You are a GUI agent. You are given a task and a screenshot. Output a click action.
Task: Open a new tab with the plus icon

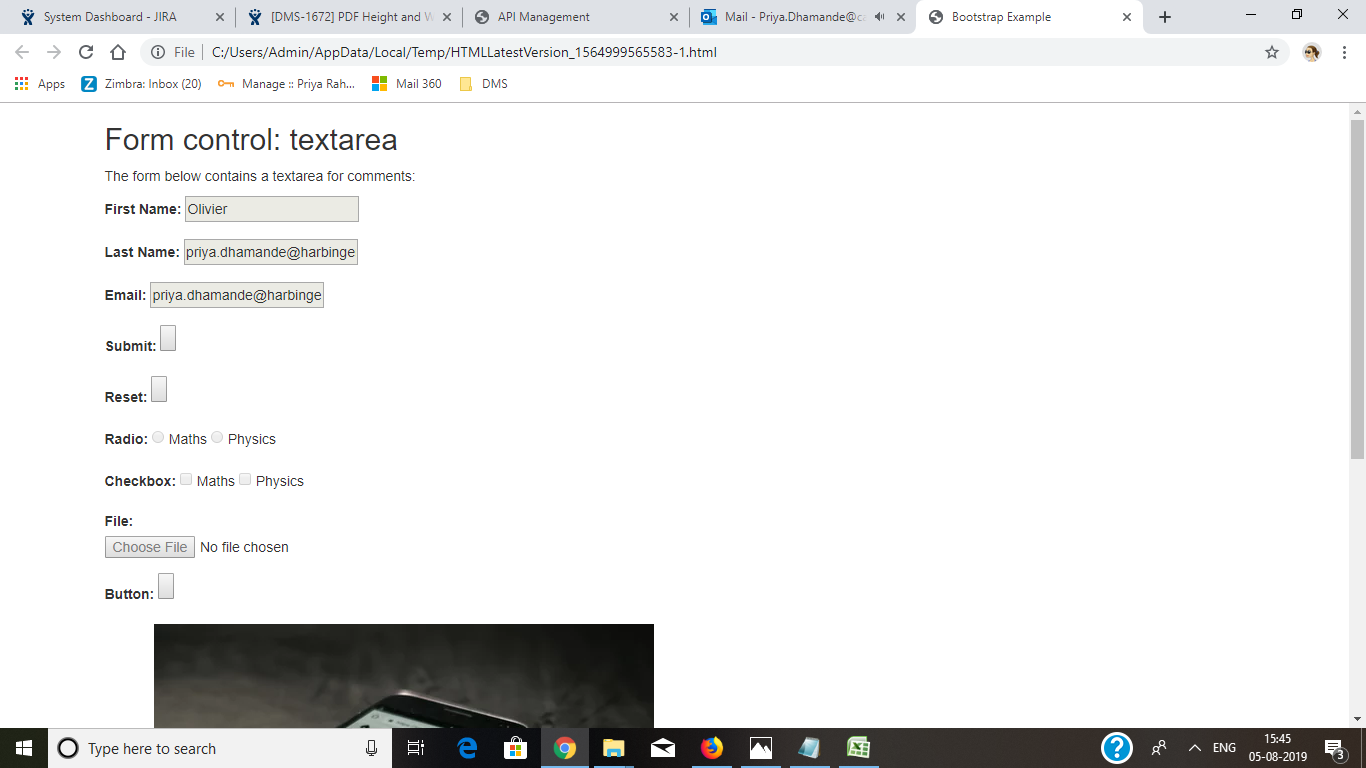(1165, 17)
